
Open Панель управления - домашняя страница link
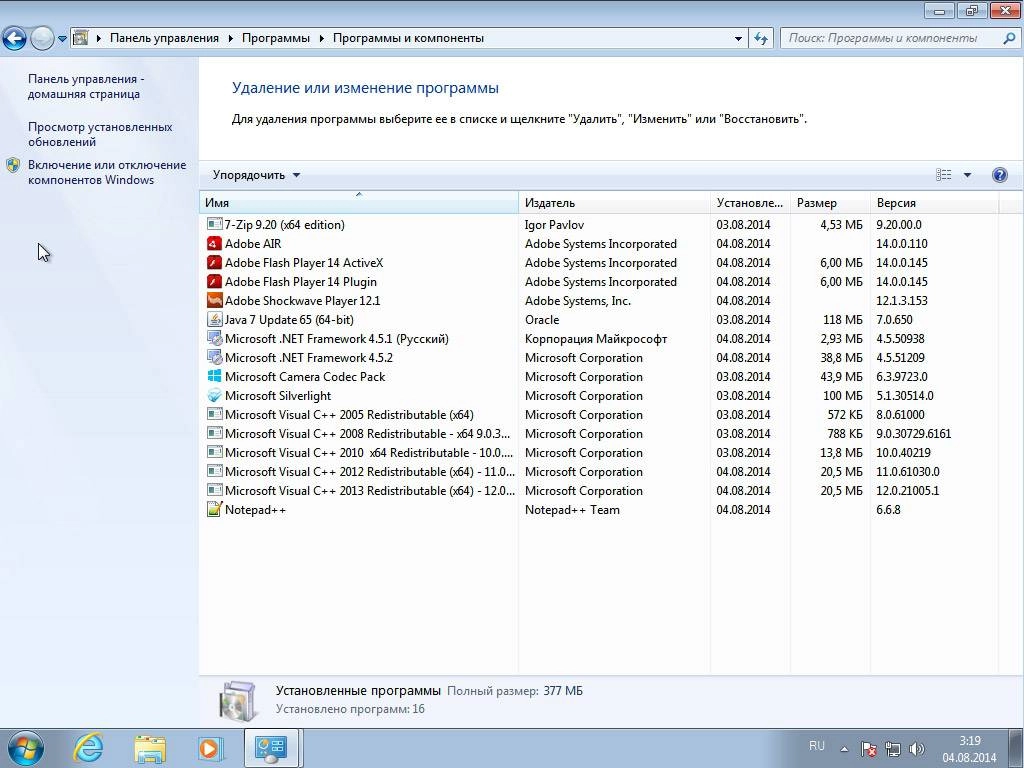pyautogui.click(x=86, y=86)
